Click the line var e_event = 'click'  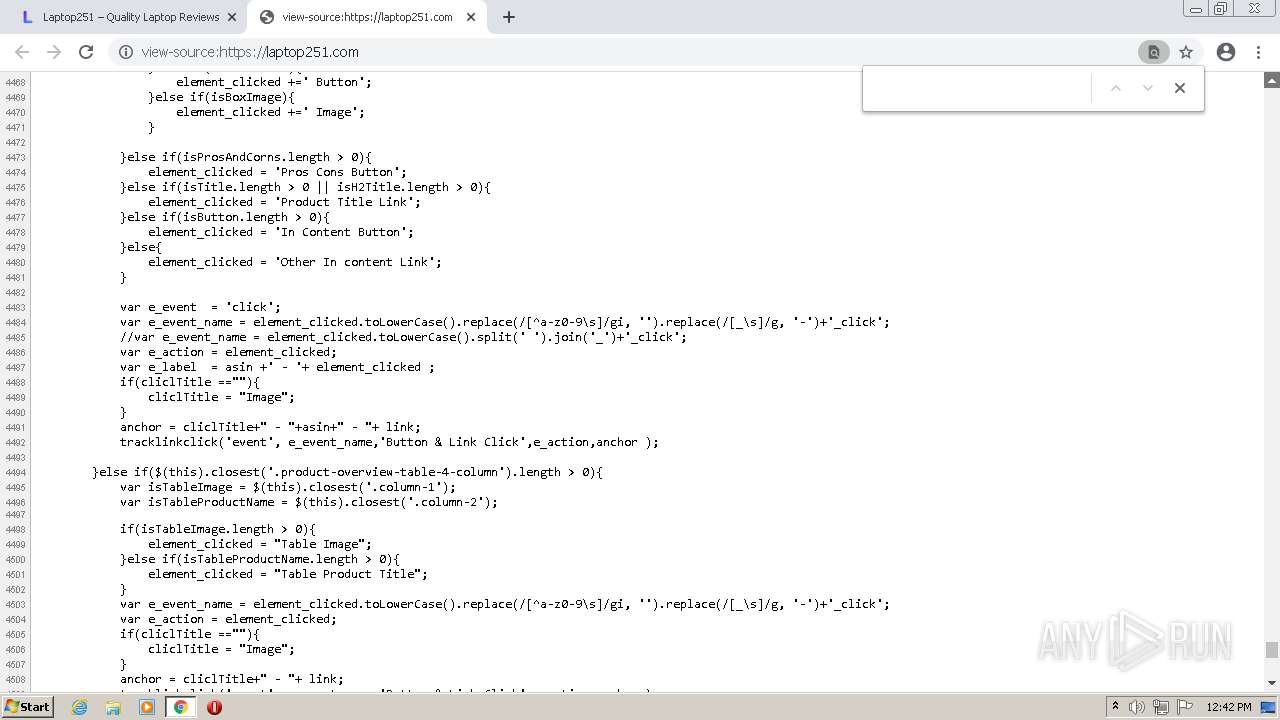[x=200, y=307]
